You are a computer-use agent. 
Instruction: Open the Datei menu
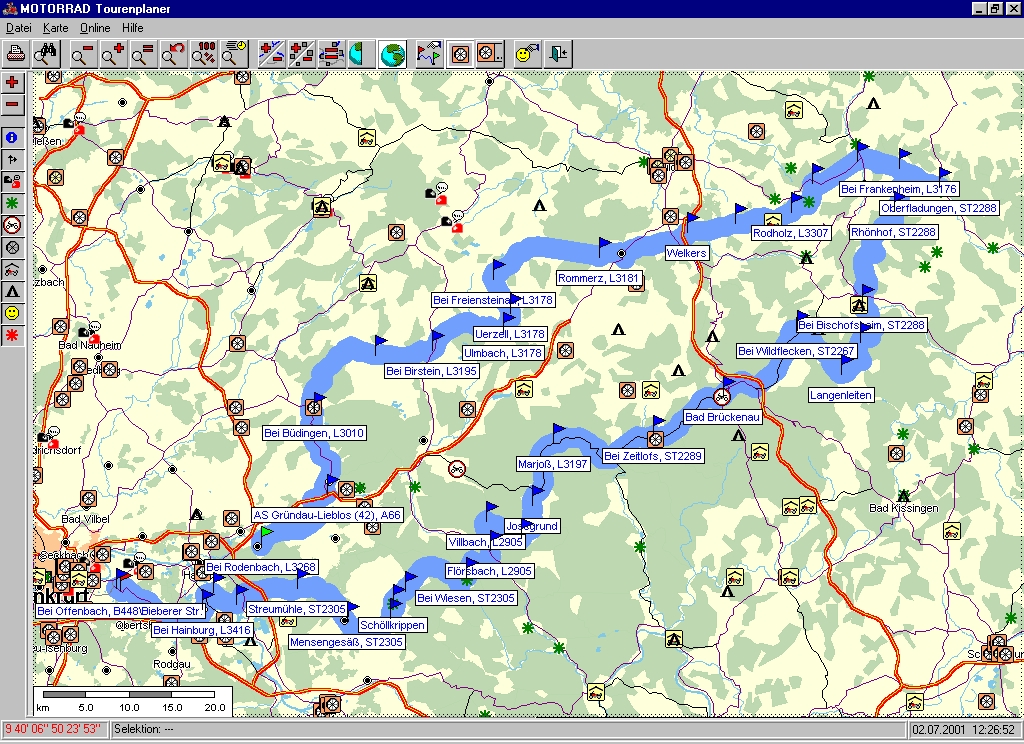pos(19,28)
